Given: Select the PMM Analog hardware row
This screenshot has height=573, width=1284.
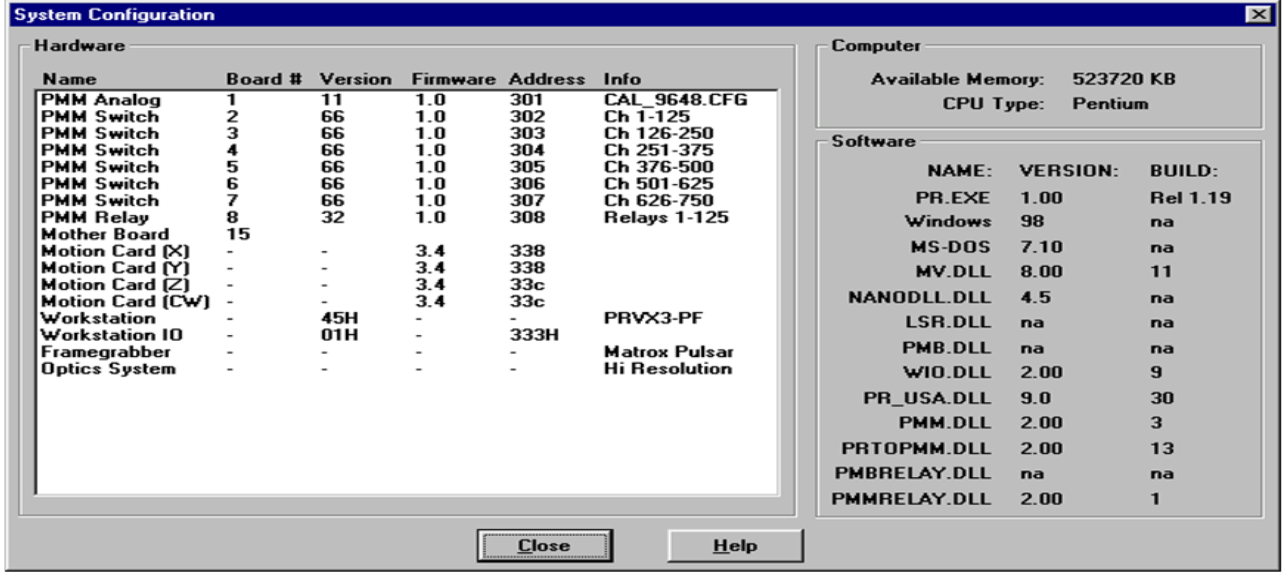Looking at the screenshot, I should click(408, 101).
